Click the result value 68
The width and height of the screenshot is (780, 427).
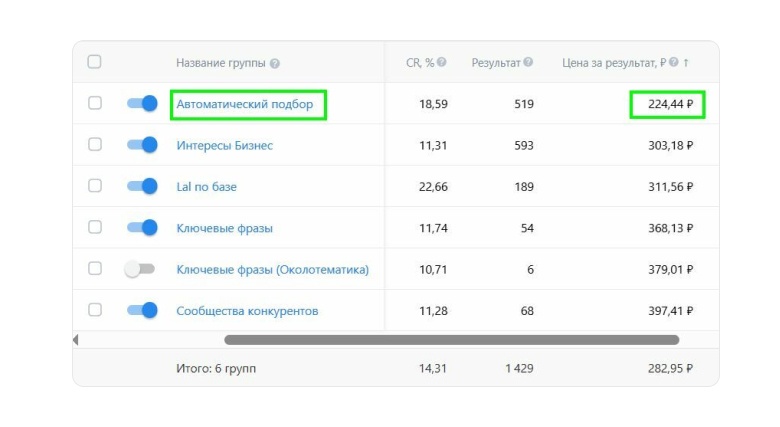click(x=527, y=311)
